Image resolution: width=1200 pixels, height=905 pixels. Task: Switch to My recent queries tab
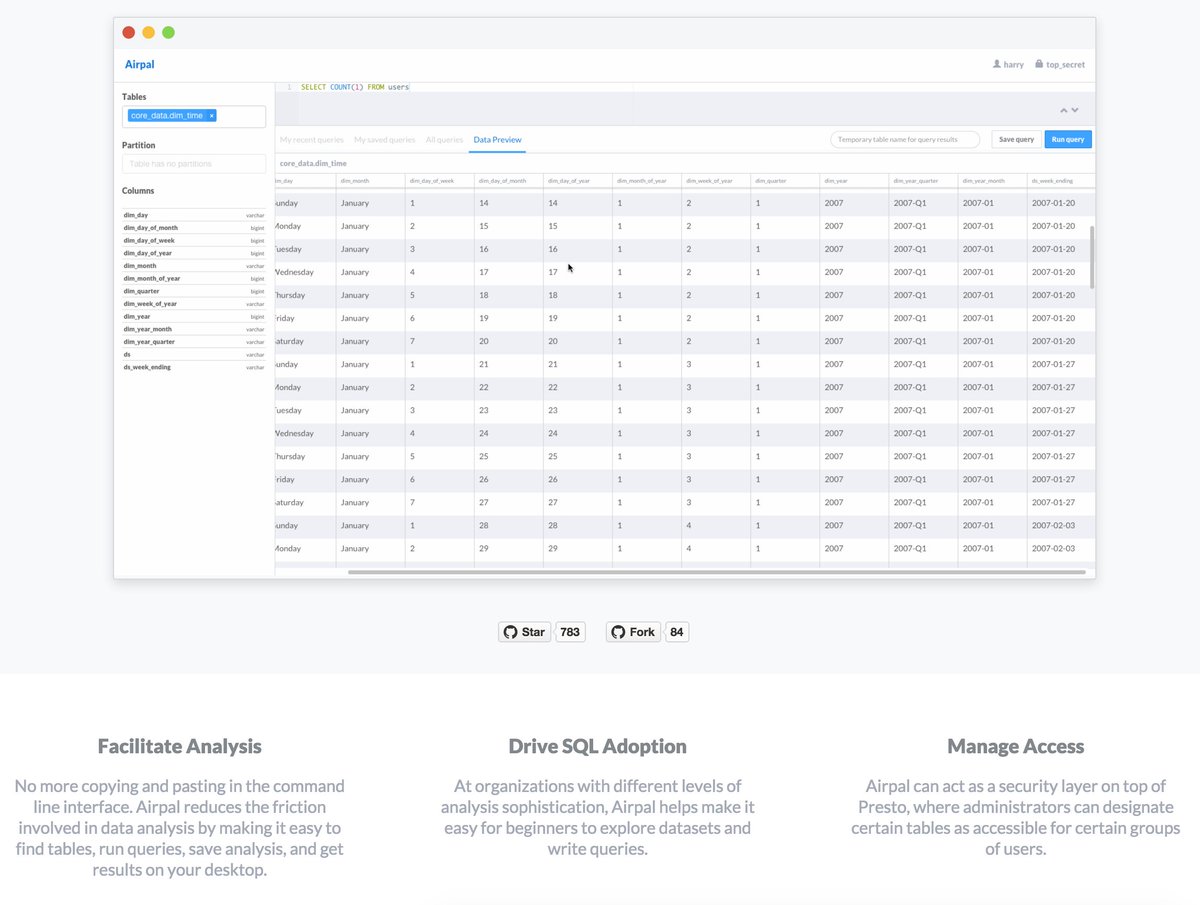(312, 140)
